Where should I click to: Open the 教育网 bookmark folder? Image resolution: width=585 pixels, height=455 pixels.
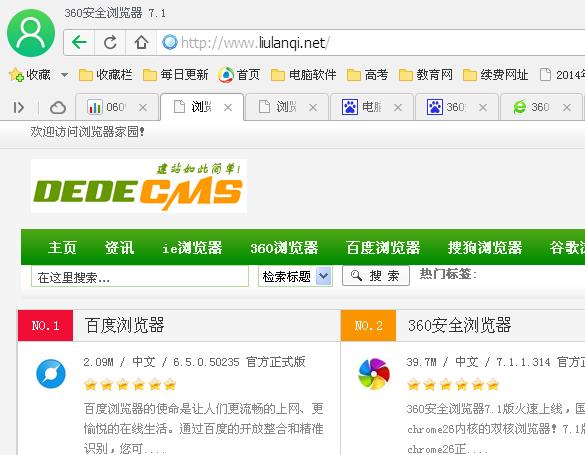click(426, 75)
